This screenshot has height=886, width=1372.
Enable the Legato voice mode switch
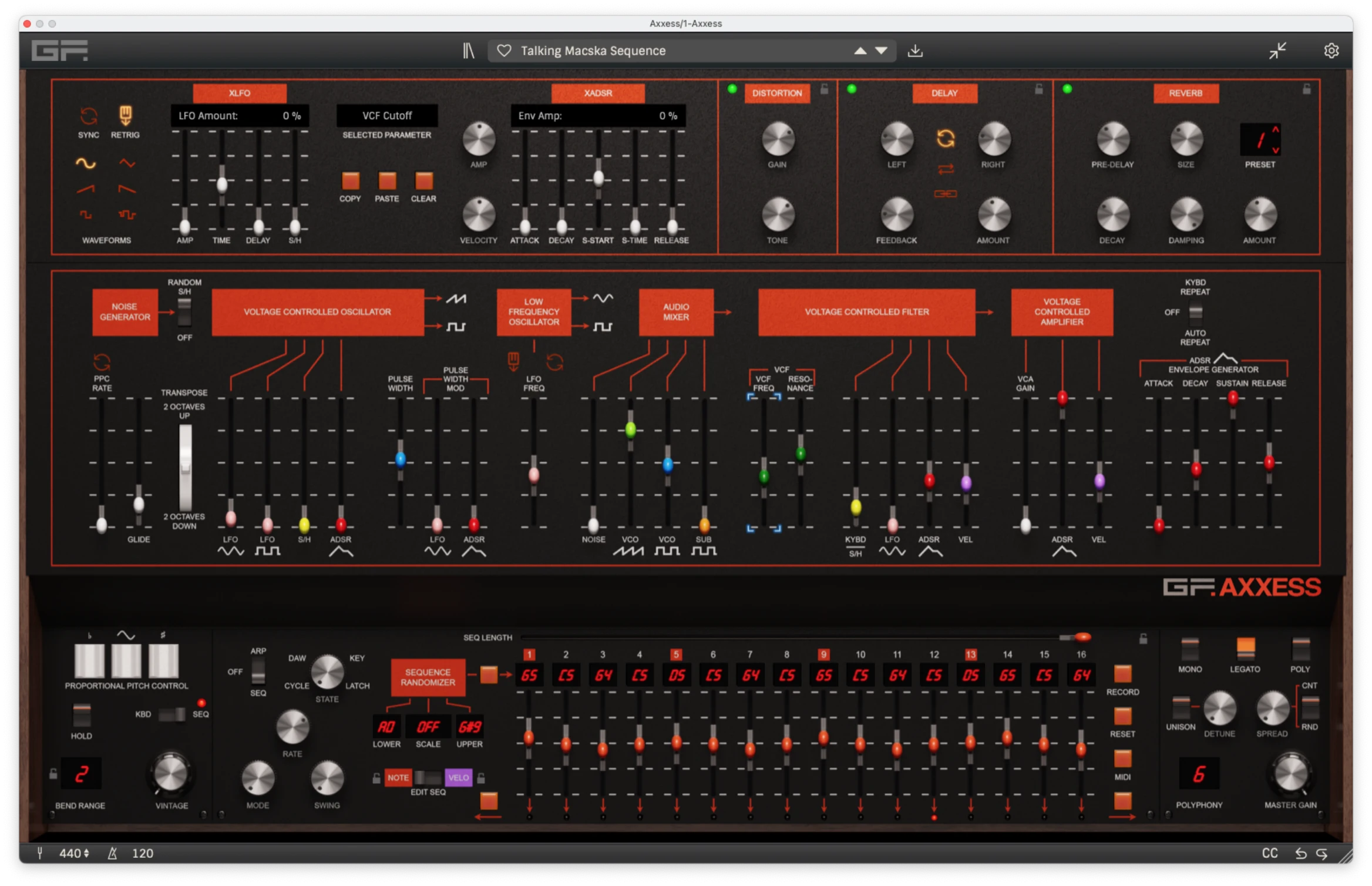1245,649
